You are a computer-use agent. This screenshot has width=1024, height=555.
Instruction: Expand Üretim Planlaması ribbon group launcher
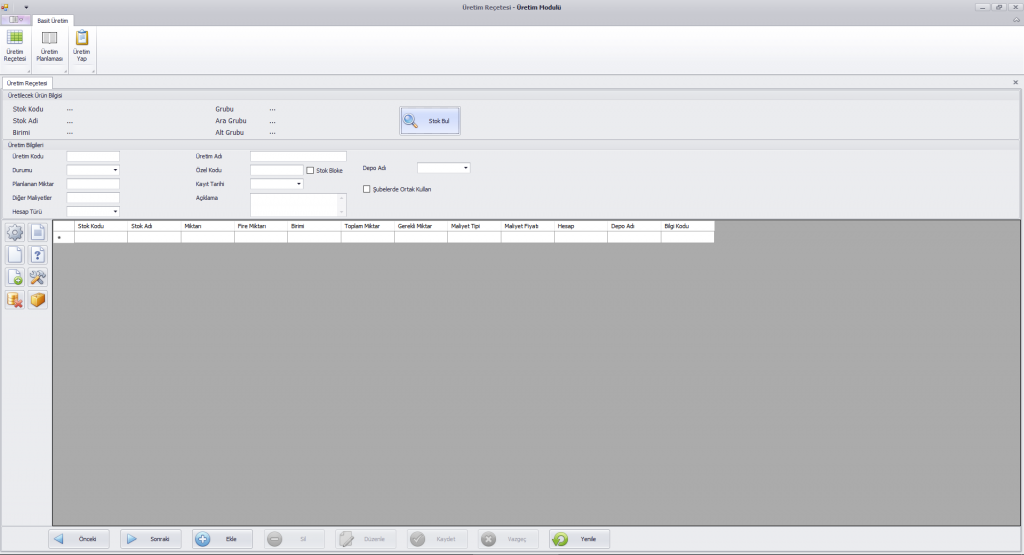click(65, 71)
